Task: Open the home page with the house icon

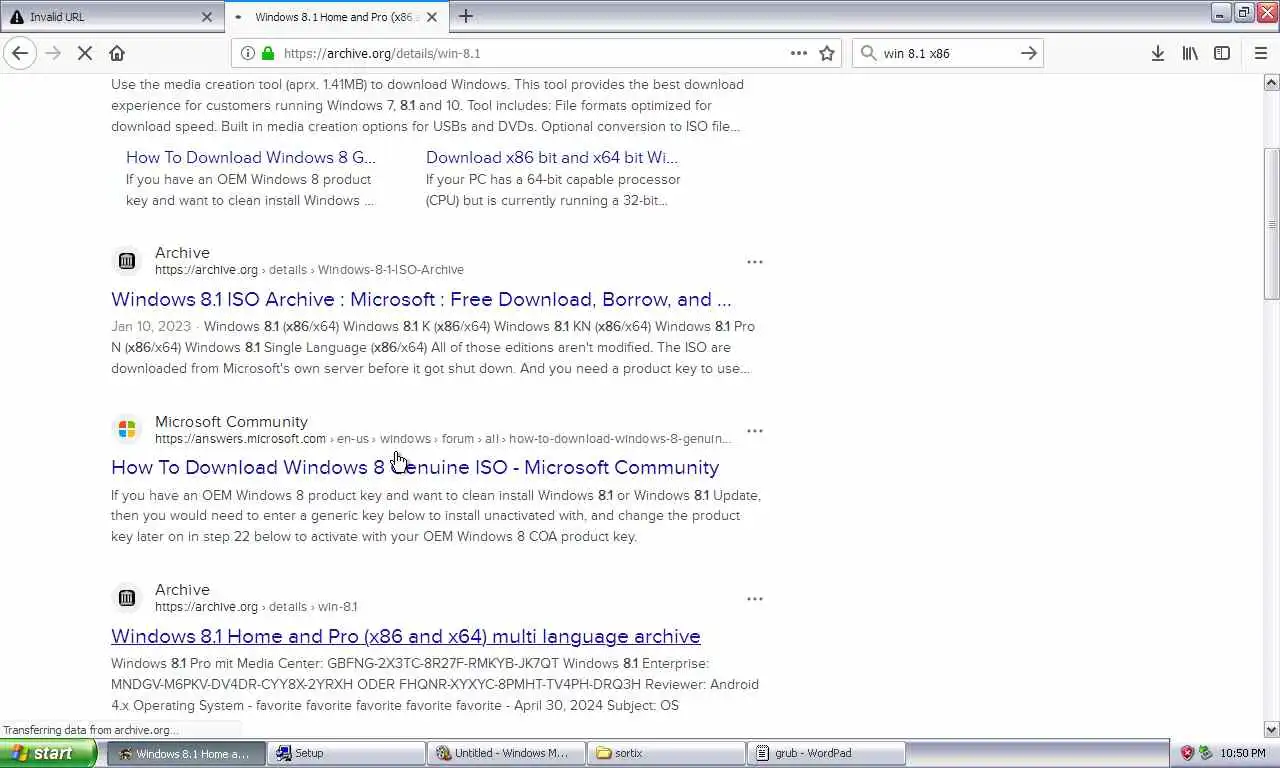Action: 117,53
